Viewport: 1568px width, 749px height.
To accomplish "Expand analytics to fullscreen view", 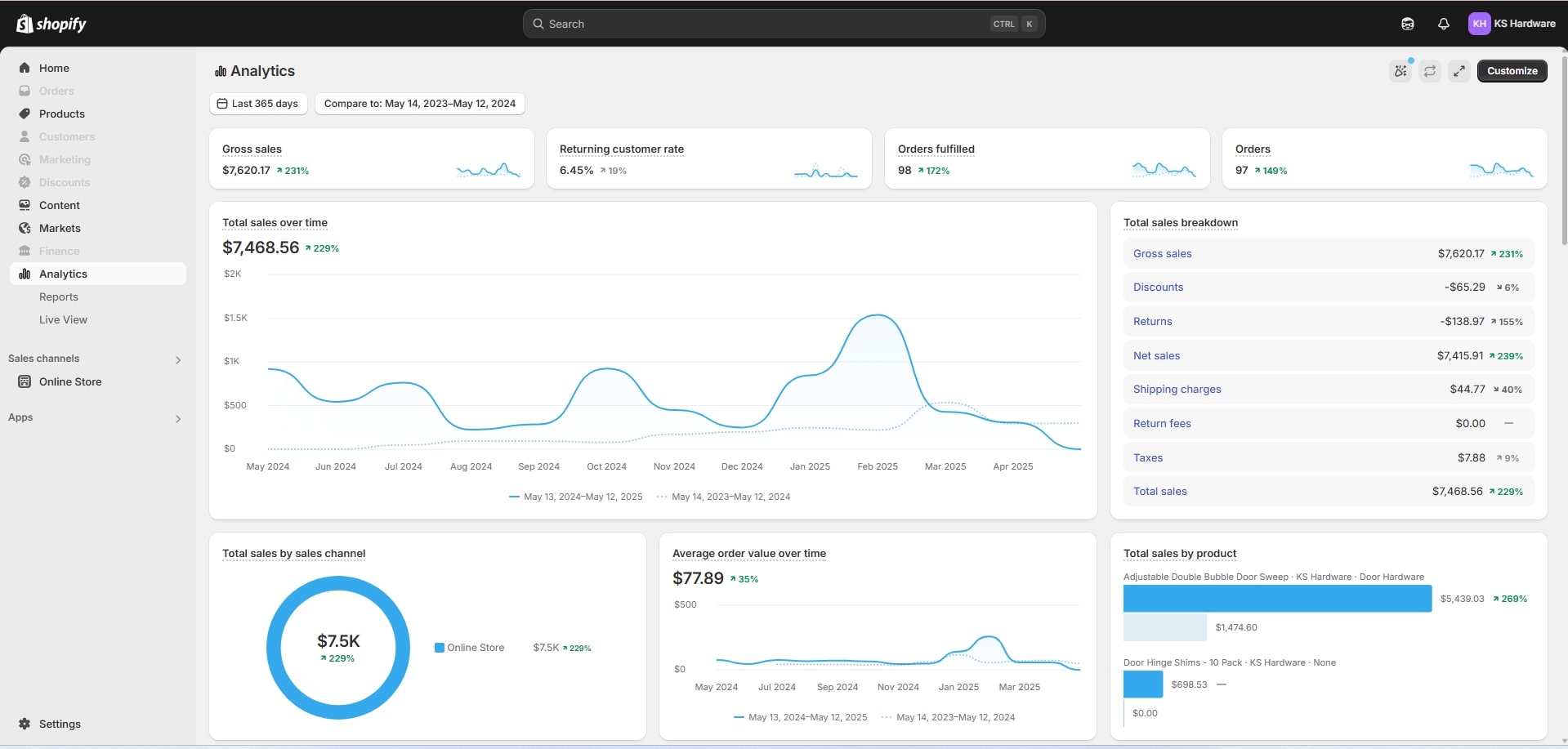I will tap(1459, 71).
